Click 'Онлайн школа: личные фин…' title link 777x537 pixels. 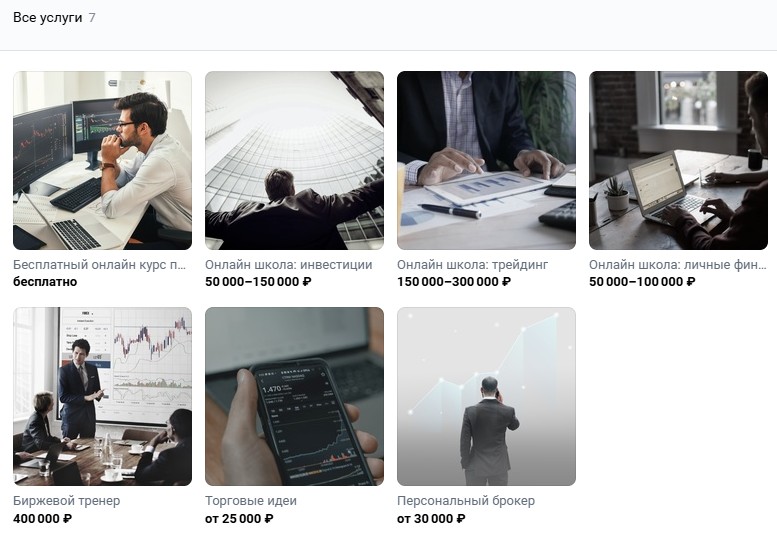pos(677,265)
